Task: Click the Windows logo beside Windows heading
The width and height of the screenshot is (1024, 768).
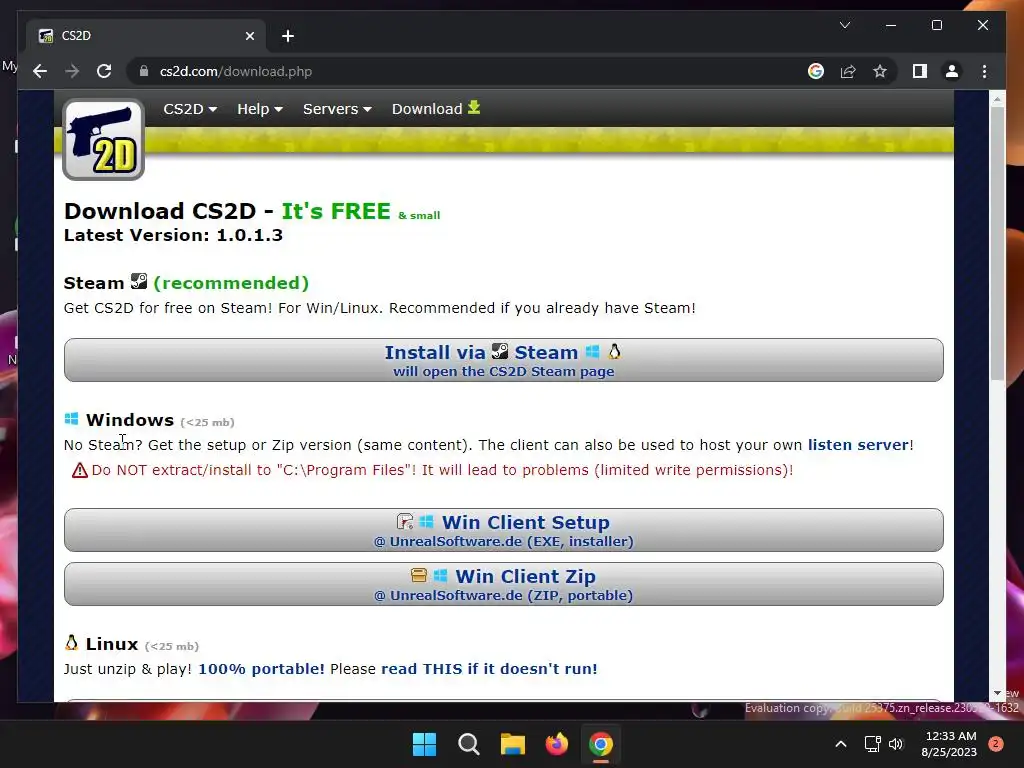Action: click(x=72, y=419)
